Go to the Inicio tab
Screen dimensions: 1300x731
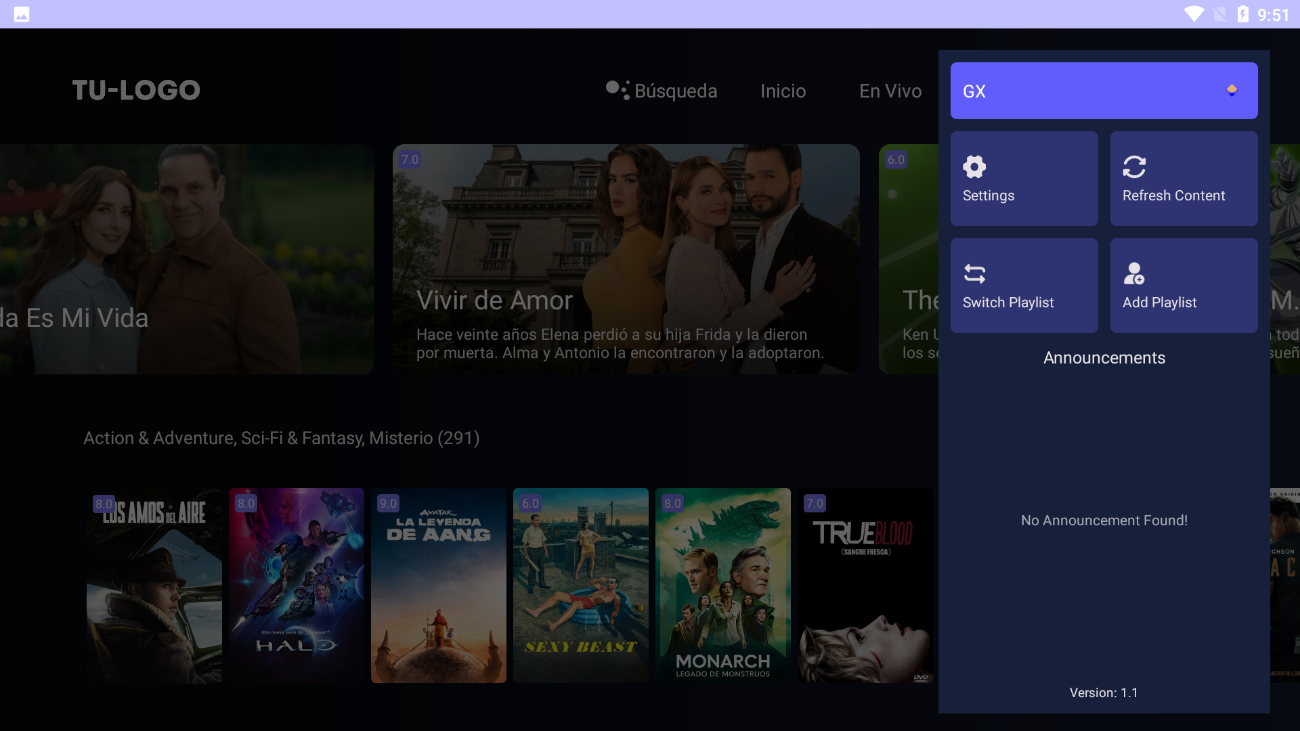[x=783, y=91]
